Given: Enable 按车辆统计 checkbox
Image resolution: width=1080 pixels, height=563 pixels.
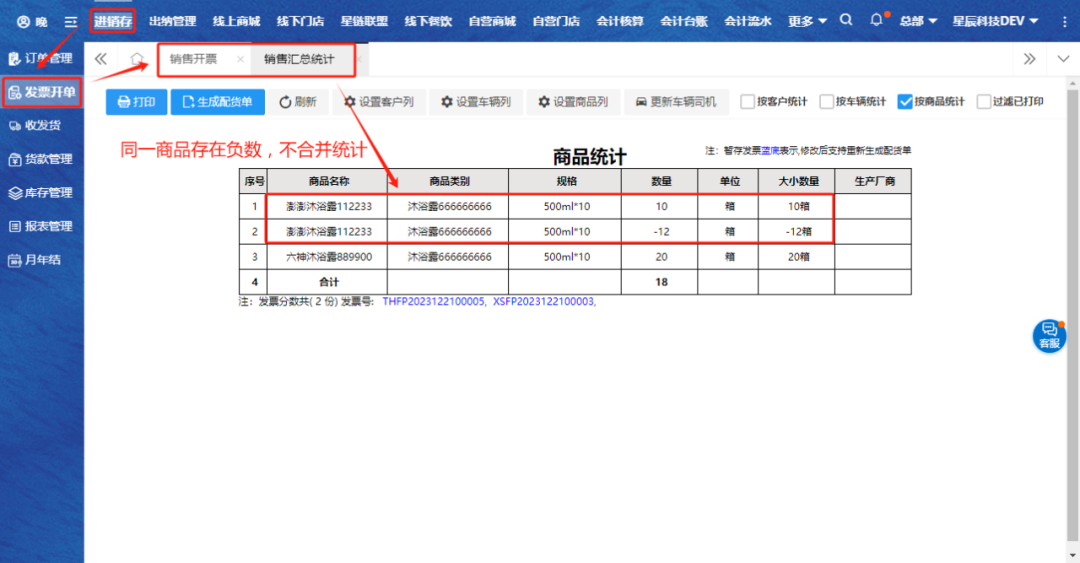Looking at the screenshot, I should (827, 101).
